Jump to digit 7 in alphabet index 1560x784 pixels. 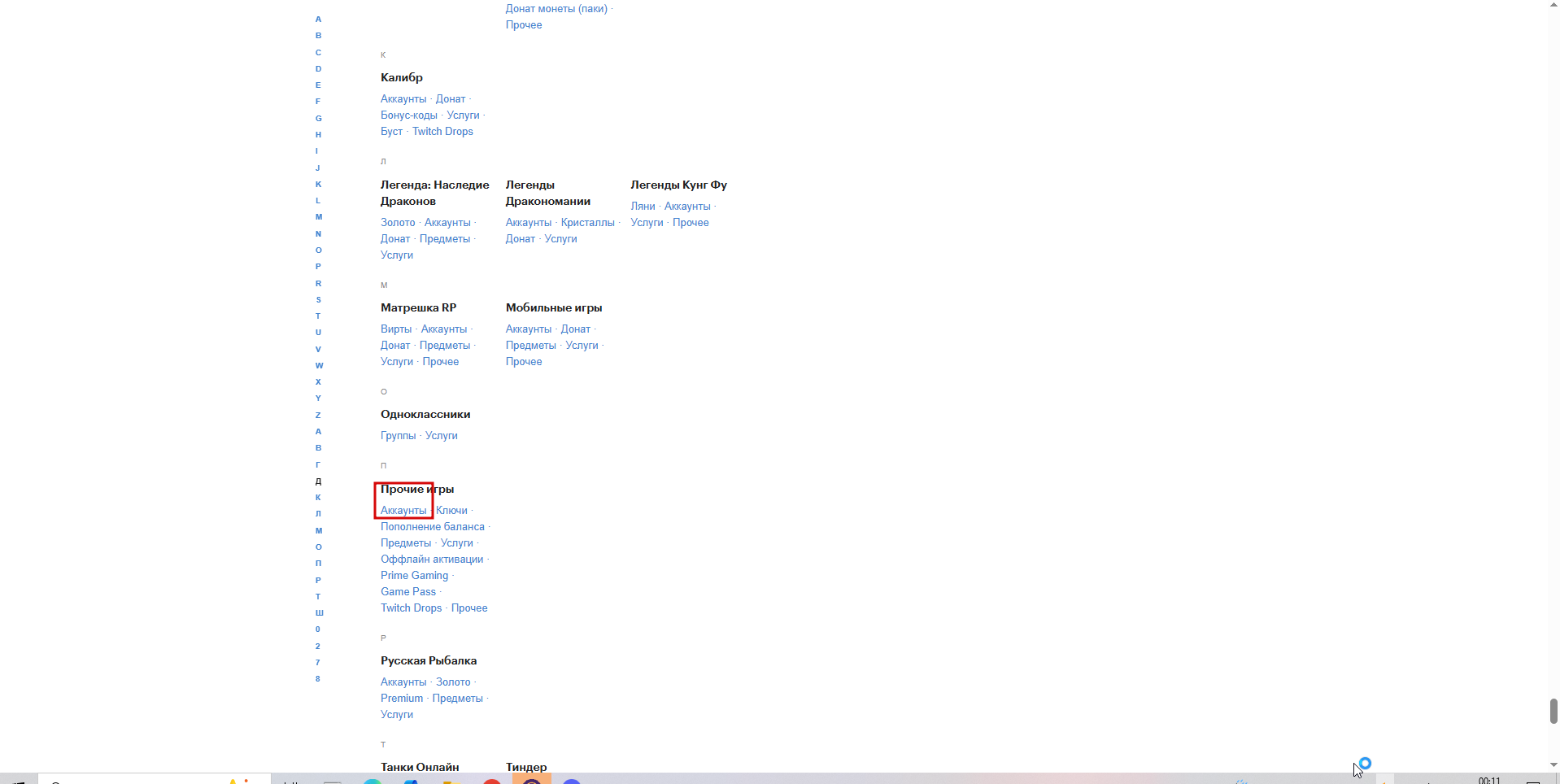(x=318, y=663)
